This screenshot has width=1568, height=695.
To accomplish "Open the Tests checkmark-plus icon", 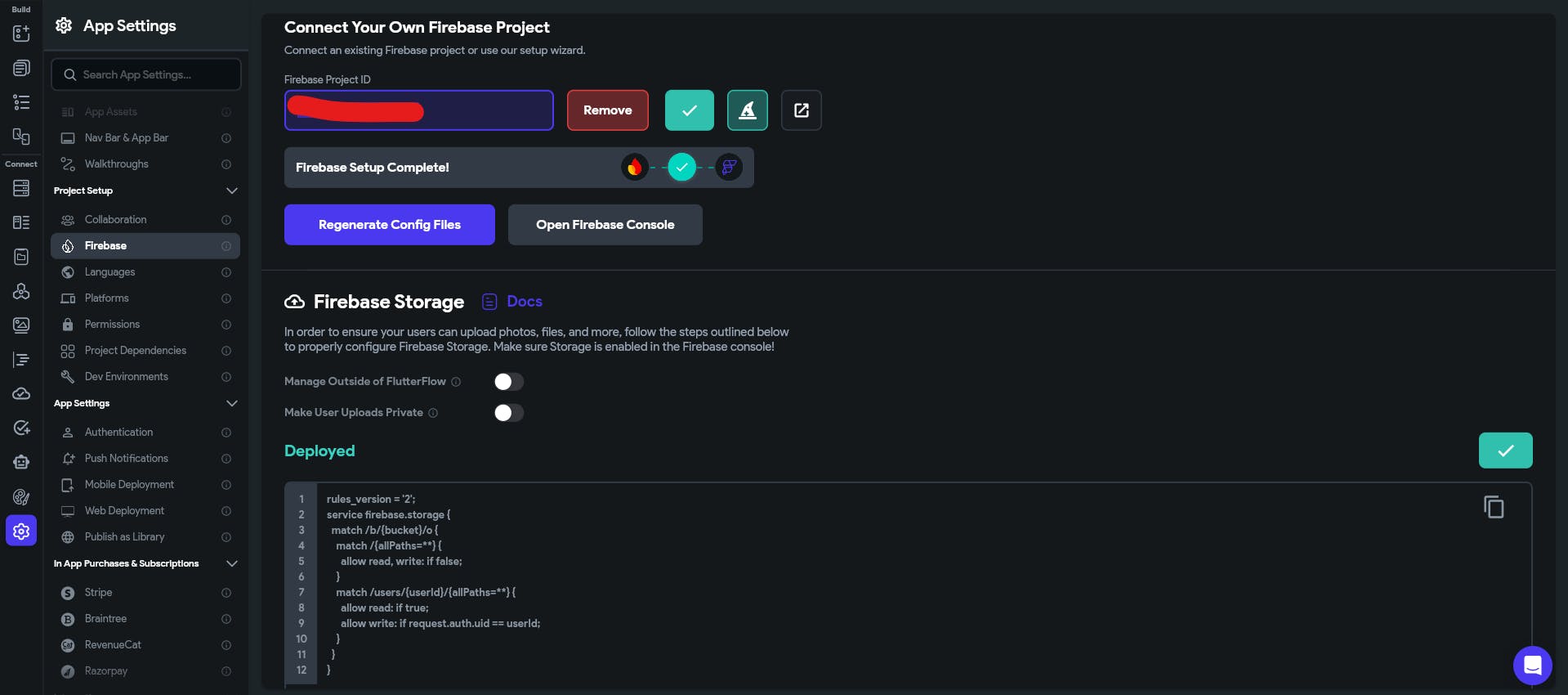I will (21, 428).
